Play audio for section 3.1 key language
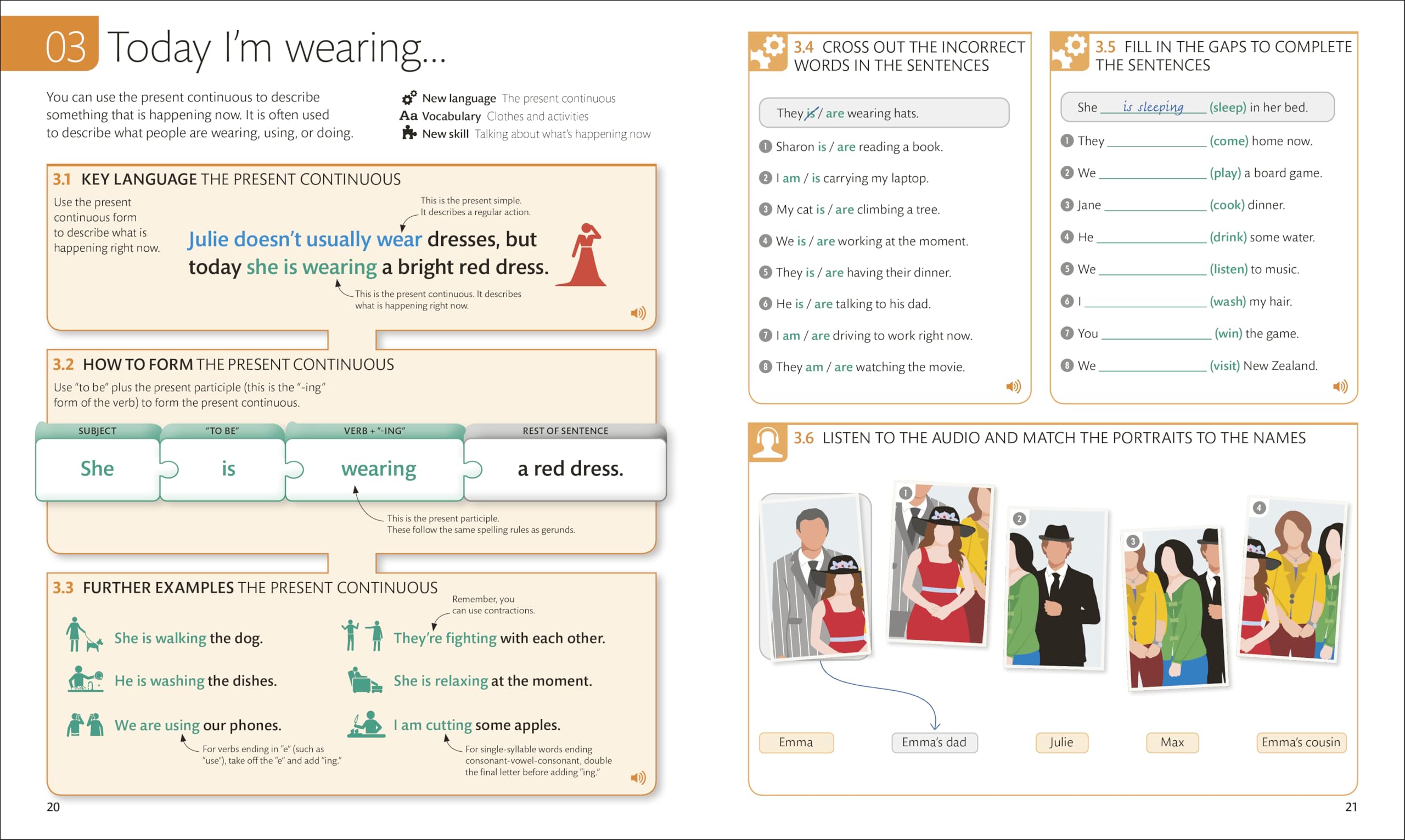 tap(638, 313)
